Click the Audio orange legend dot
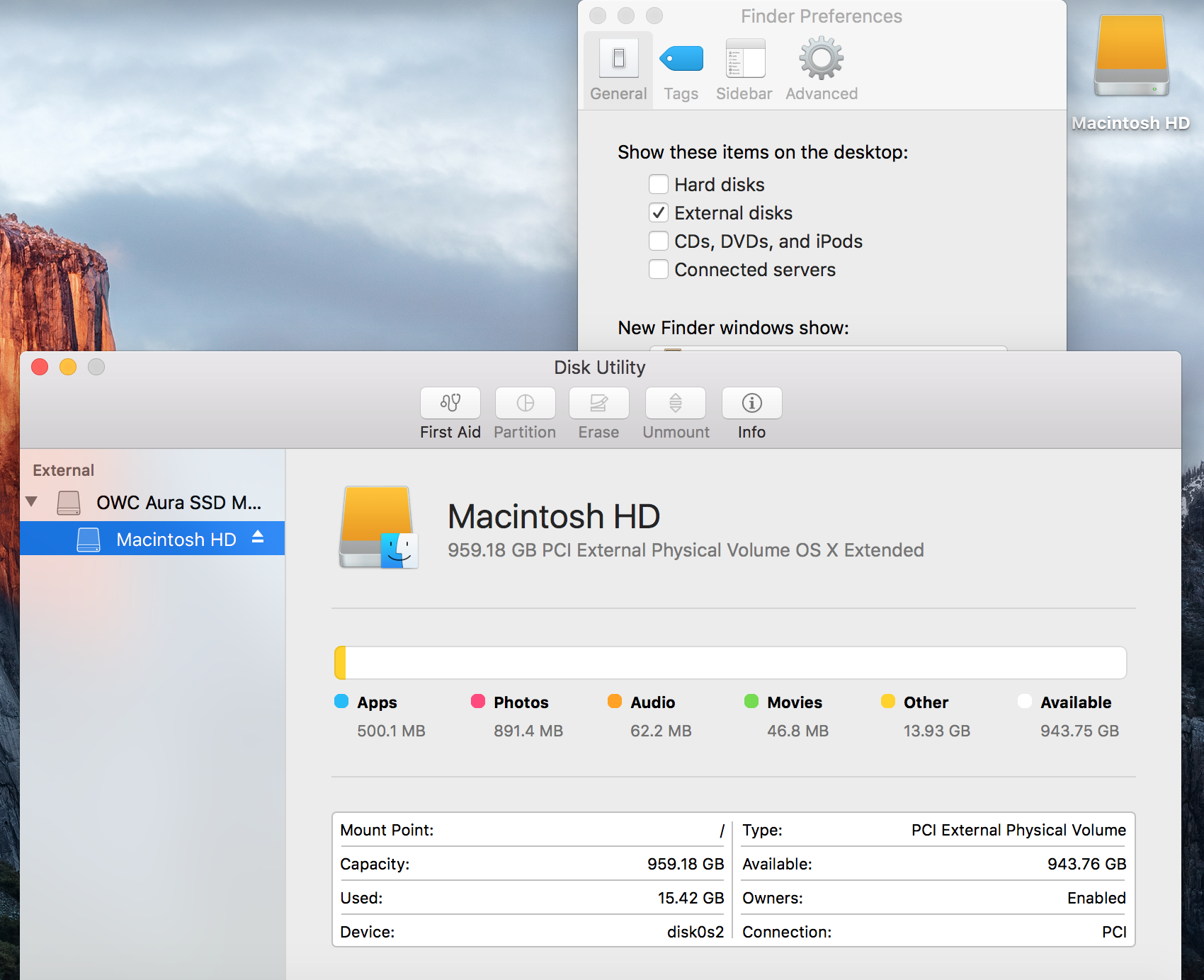The image size is (1204, 980). [x=615, y=701]
